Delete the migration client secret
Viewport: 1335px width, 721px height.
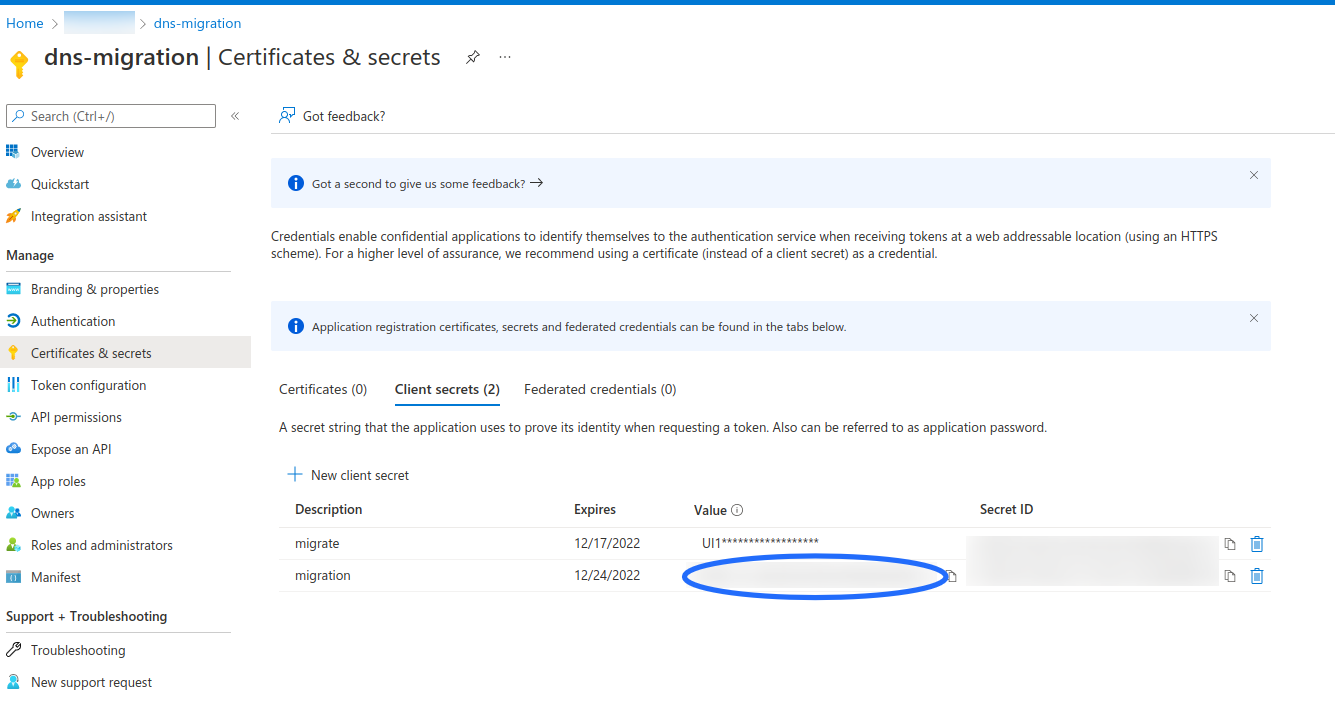(x=1257, y=576)
